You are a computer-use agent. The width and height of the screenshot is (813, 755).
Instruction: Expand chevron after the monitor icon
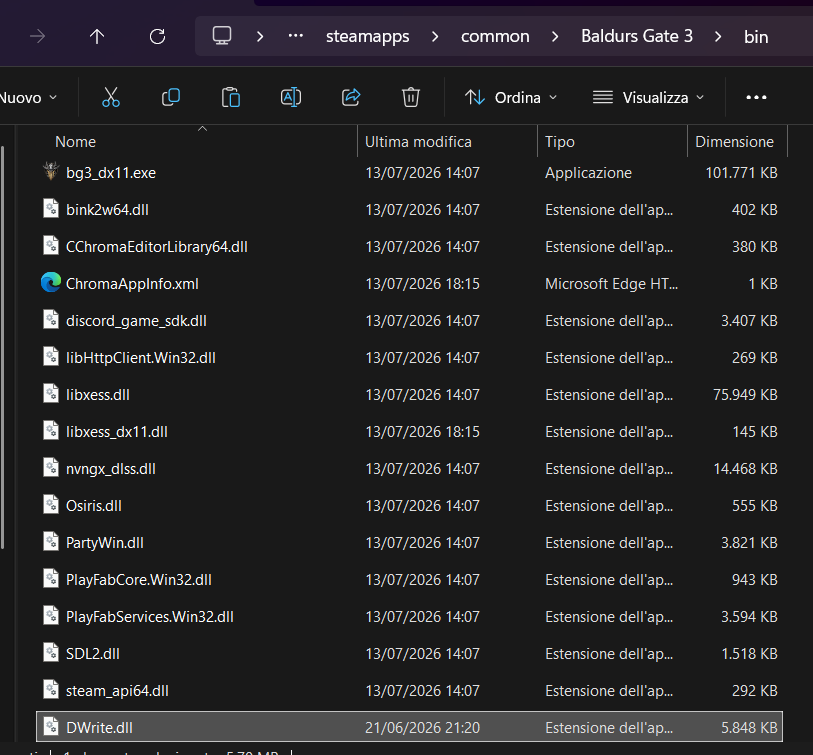point(260,36)
